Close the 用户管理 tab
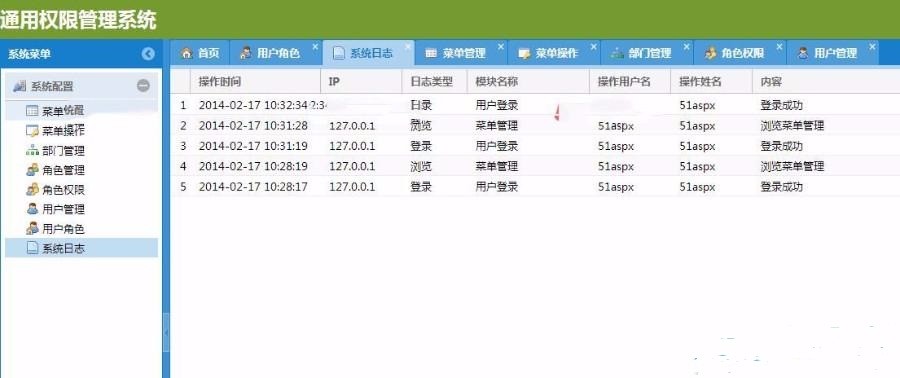This screenshot has height=378, width=900. 872,46
